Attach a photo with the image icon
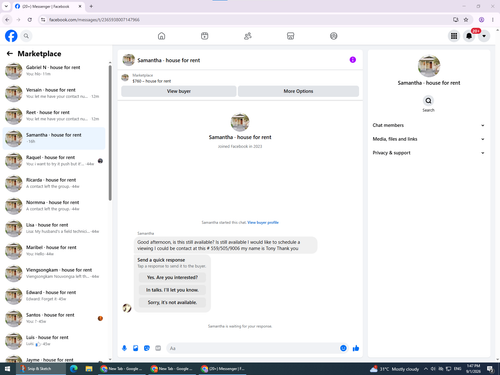The width and height of the screenshot is (500, 375). coord(136,348)
